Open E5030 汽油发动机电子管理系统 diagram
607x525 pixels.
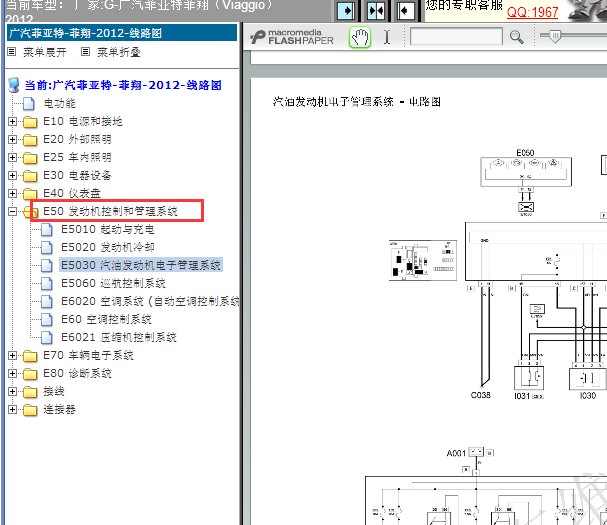click(x=141, y=265)
